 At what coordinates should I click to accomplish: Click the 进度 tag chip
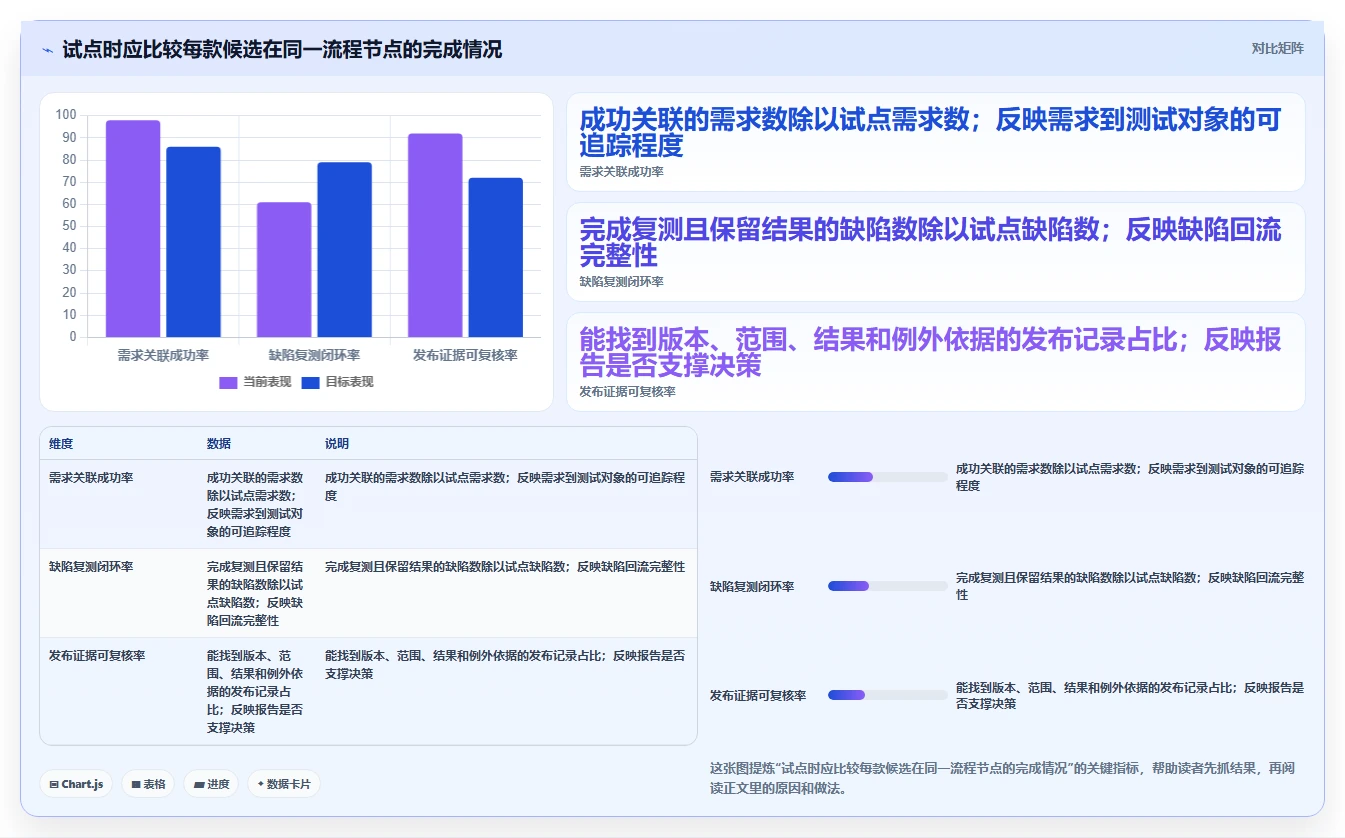click(211, 784)
